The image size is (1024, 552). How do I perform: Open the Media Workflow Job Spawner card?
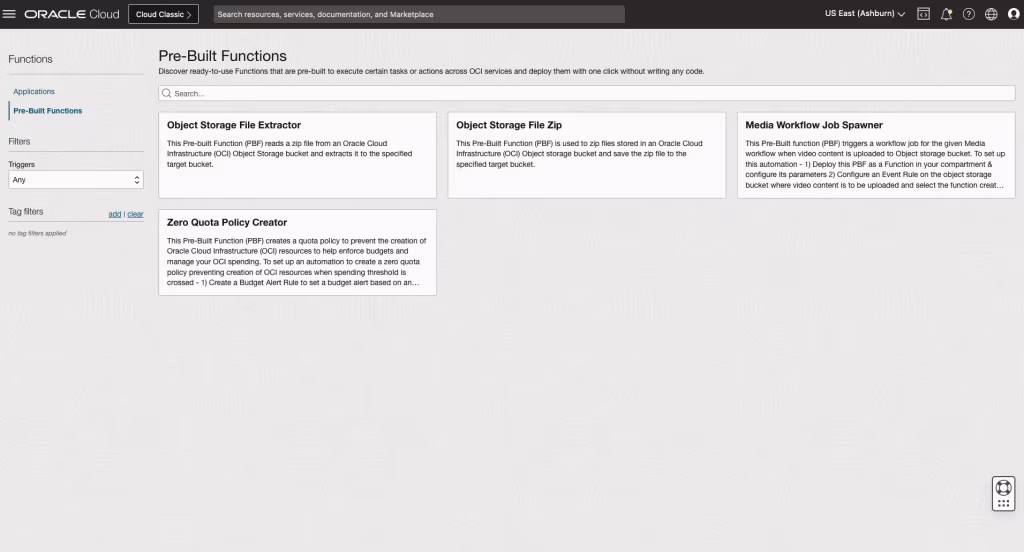(876, 155)
